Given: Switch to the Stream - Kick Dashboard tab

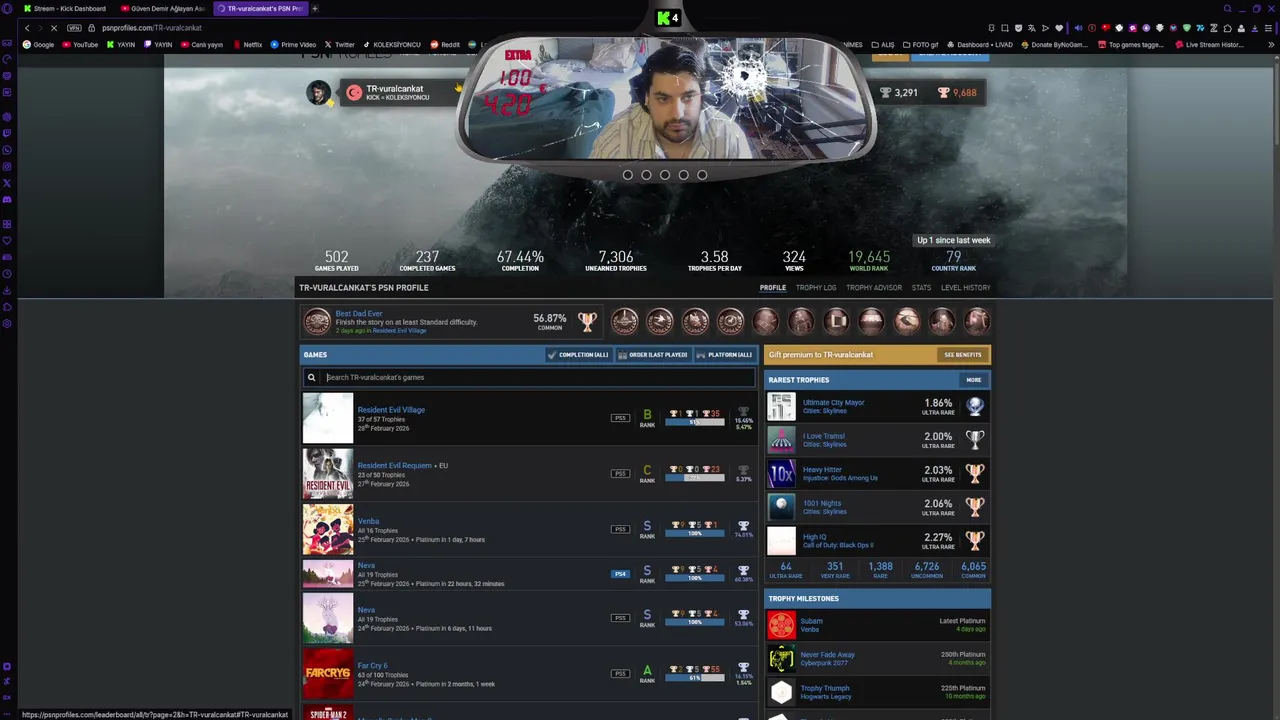Looking at the screenshot, I should pos(64,9).
